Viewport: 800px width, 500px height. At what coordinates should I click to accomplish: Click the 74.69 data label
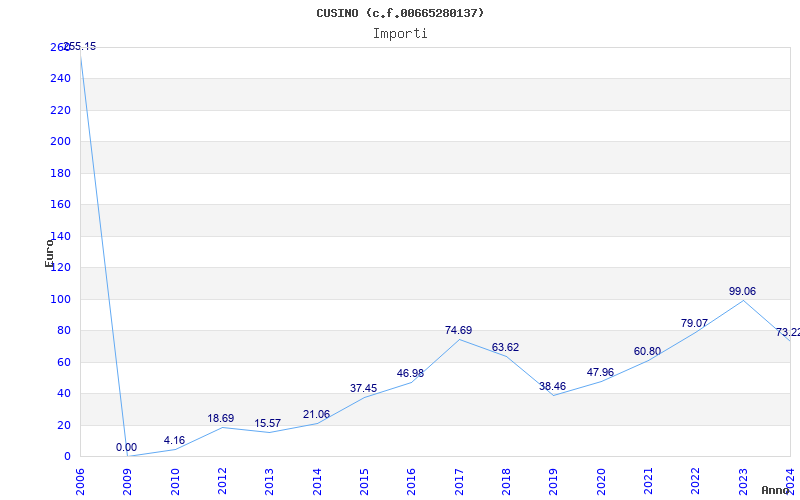pyautogui.click(x=458, y=330)
